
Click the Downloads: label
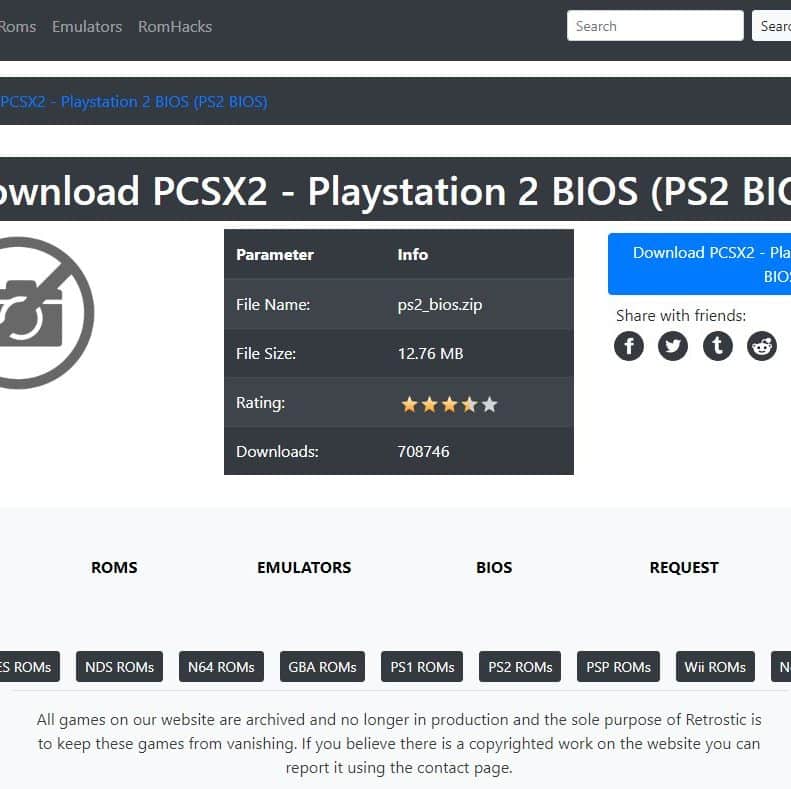pos(277,452)
